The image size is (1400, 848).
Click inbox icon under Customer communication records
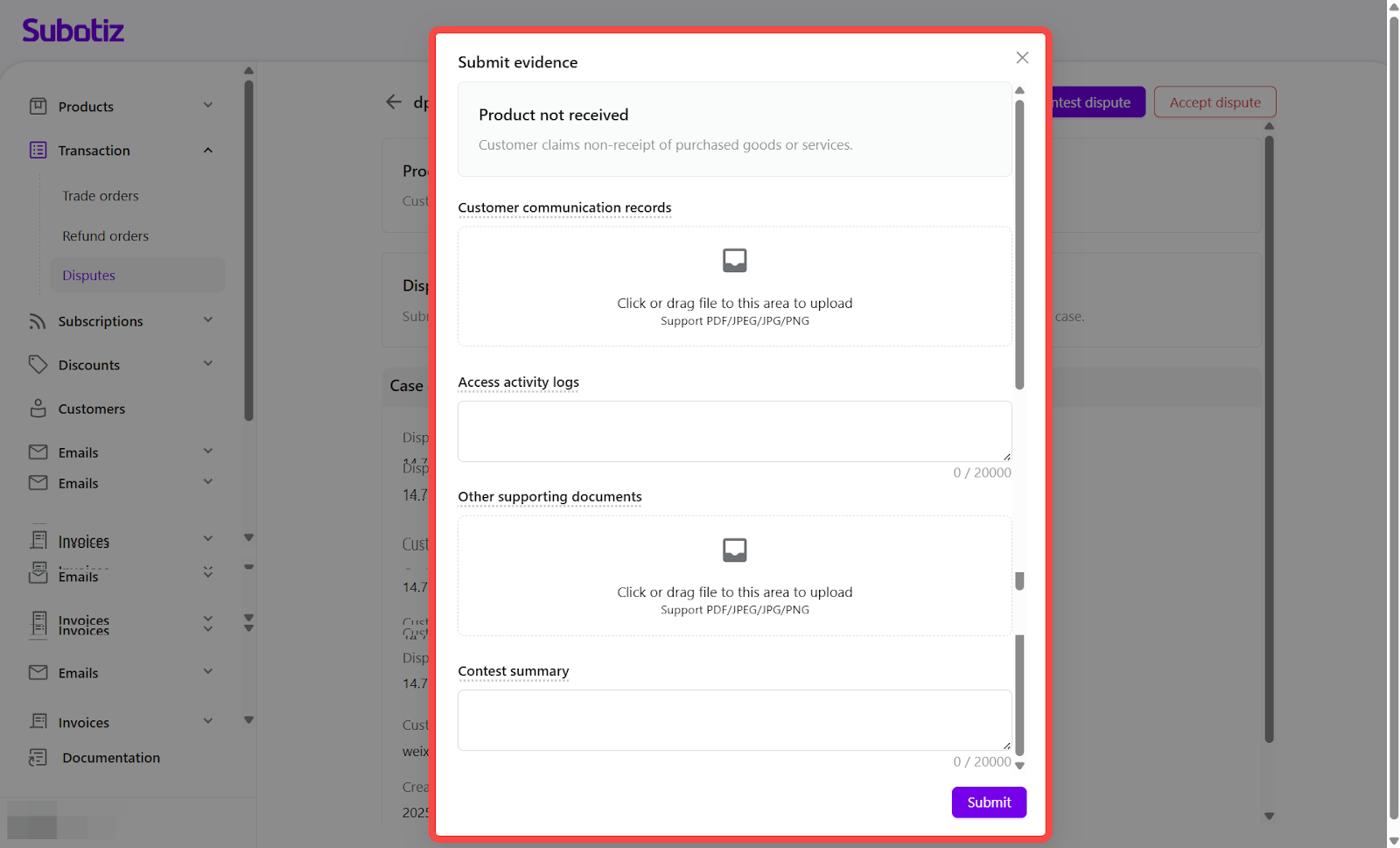click(x=734, y=260)
